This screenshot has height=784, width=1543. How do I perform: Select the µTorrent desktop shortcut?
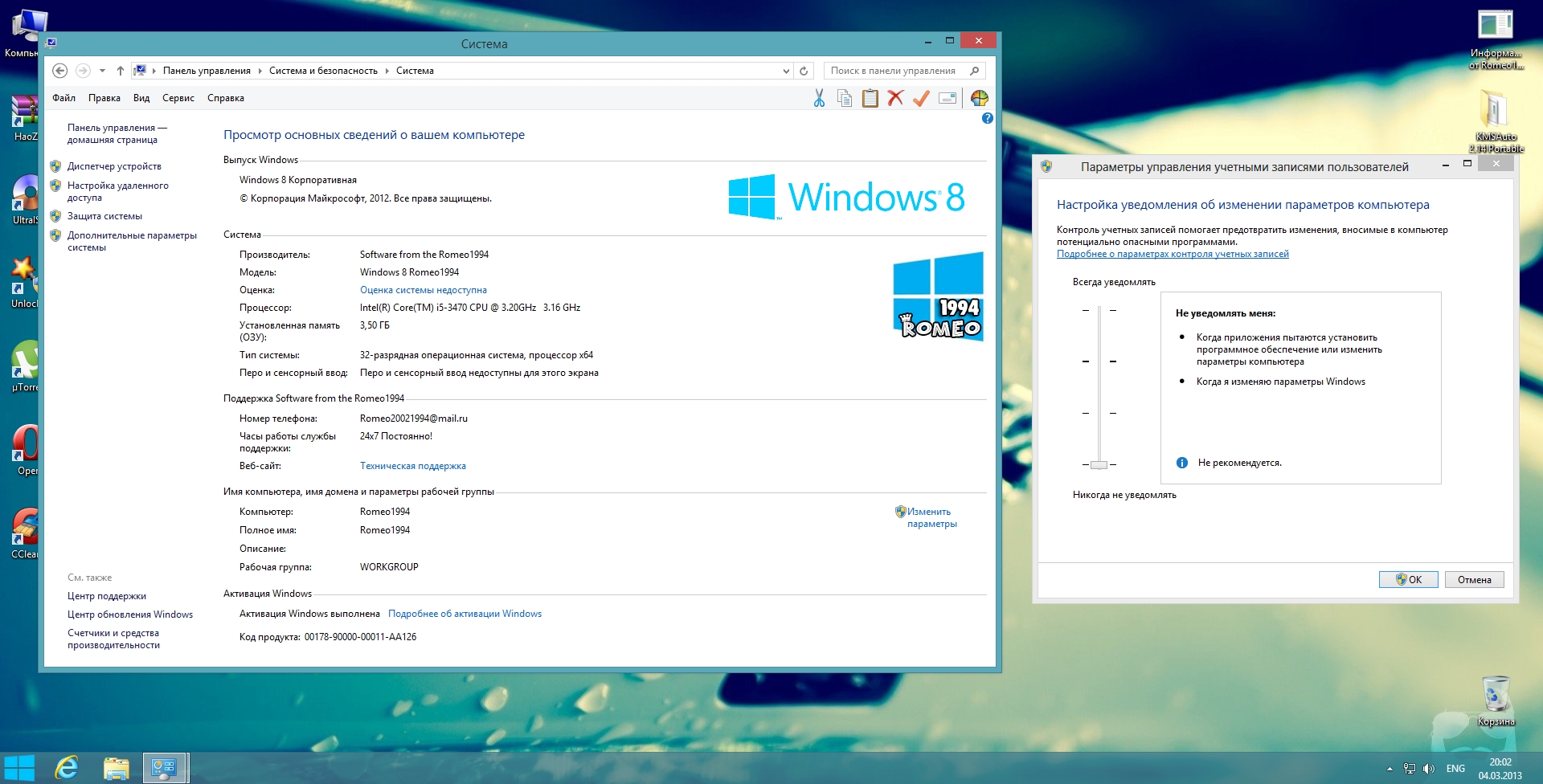click(x=24, y=366)
